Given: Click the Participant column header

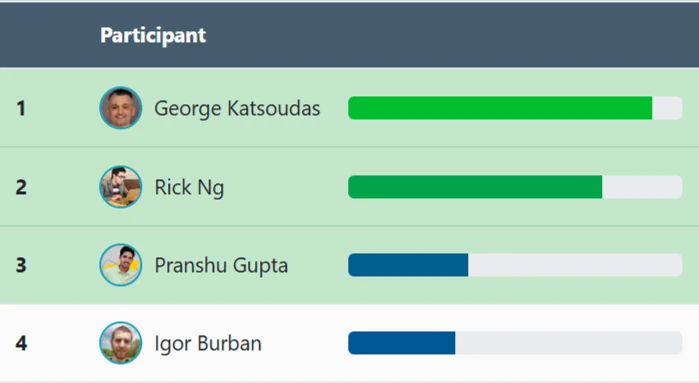Looking at the screenshot, I should [x=153, y=35].
